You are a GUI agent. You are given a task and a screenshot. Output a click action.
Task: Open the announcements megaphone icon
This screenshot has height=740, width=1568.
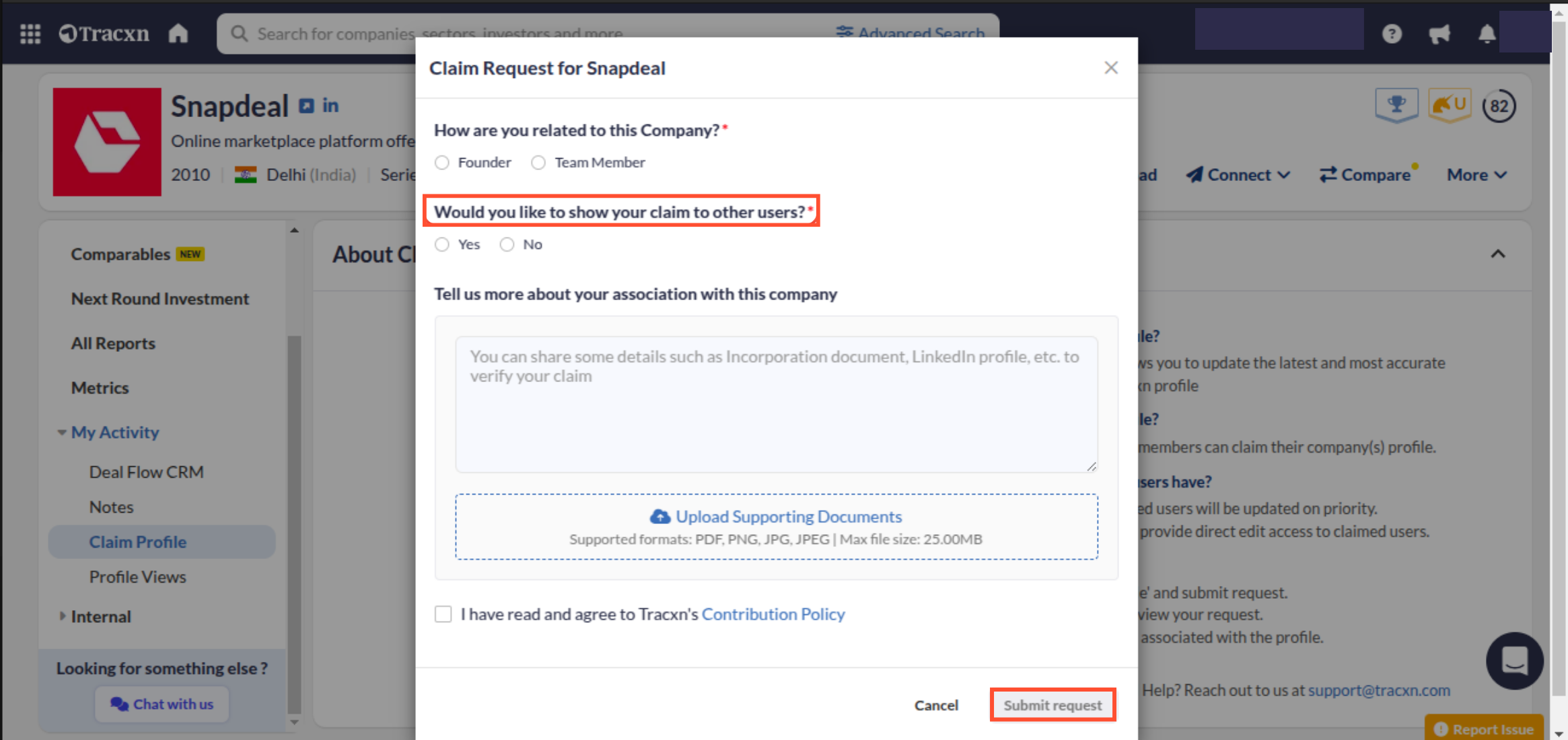coord(1439,34)
